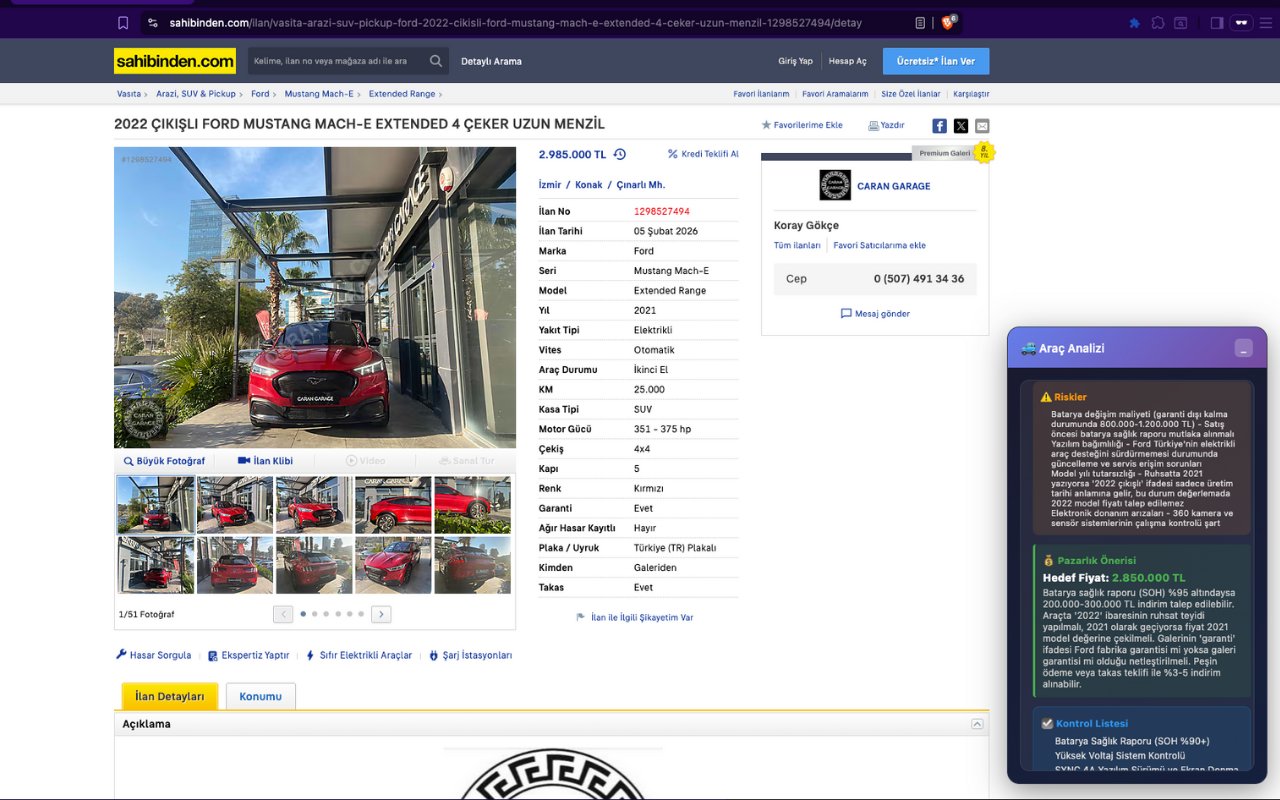Share the listing on X
The width and height of the screenshot is (1280, 800).
(961, 126)
